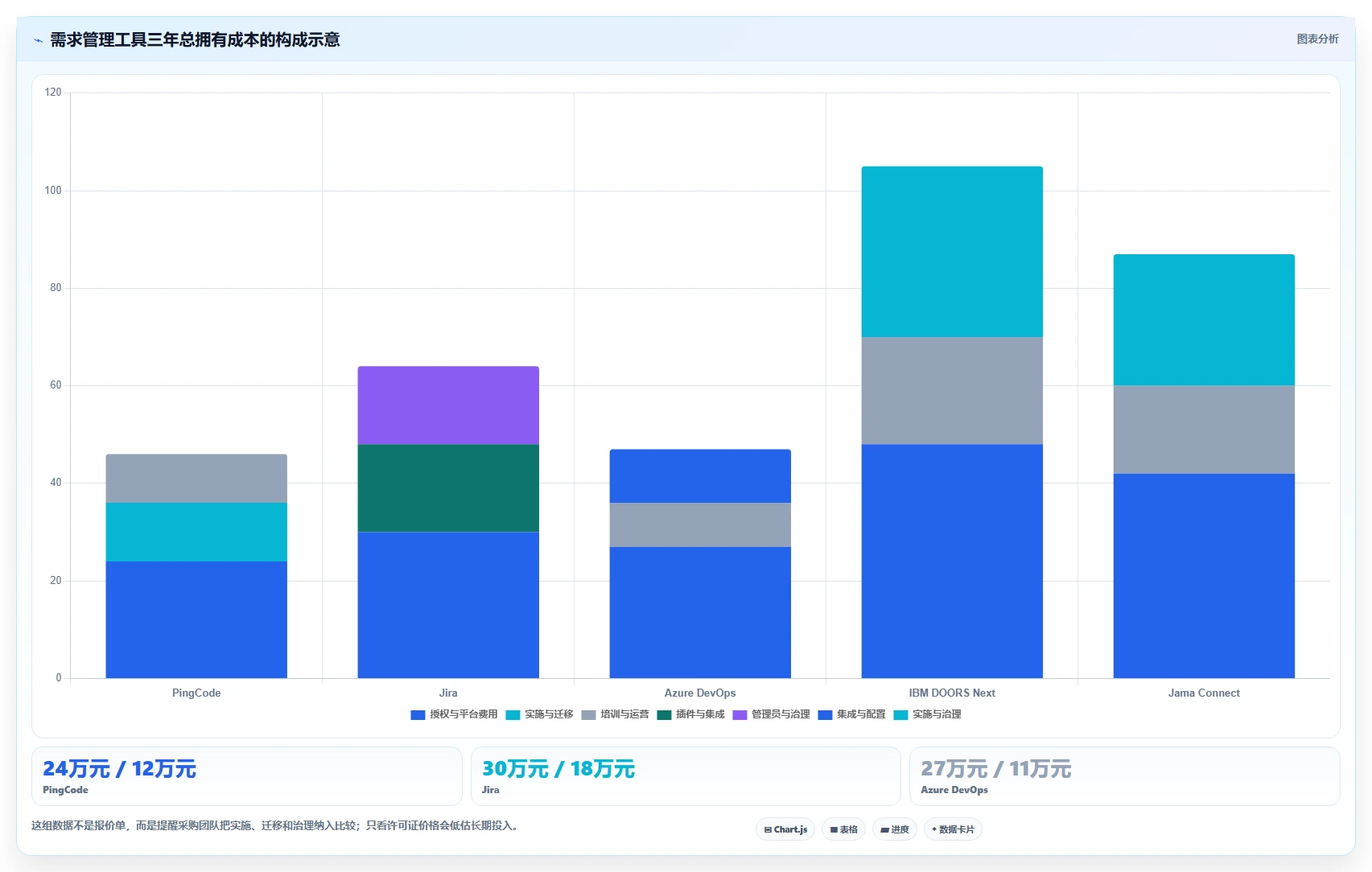Click the Jama Connect x-axis label
The width and height of the screenshot is (1372, 872).
(x=1204, y=693)
